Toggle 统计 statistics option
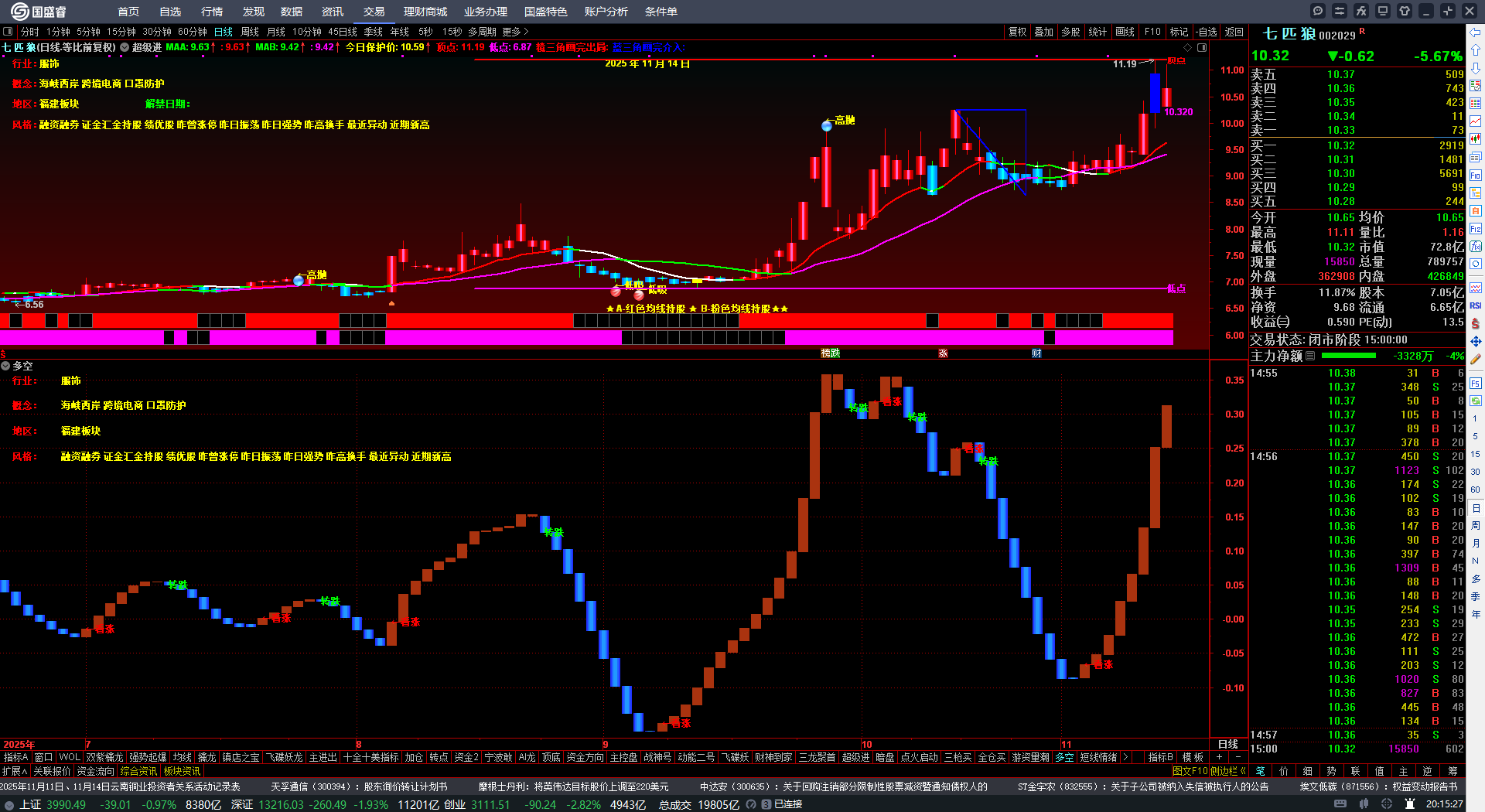1485x812 pixels. click(x=1098, y=32)
